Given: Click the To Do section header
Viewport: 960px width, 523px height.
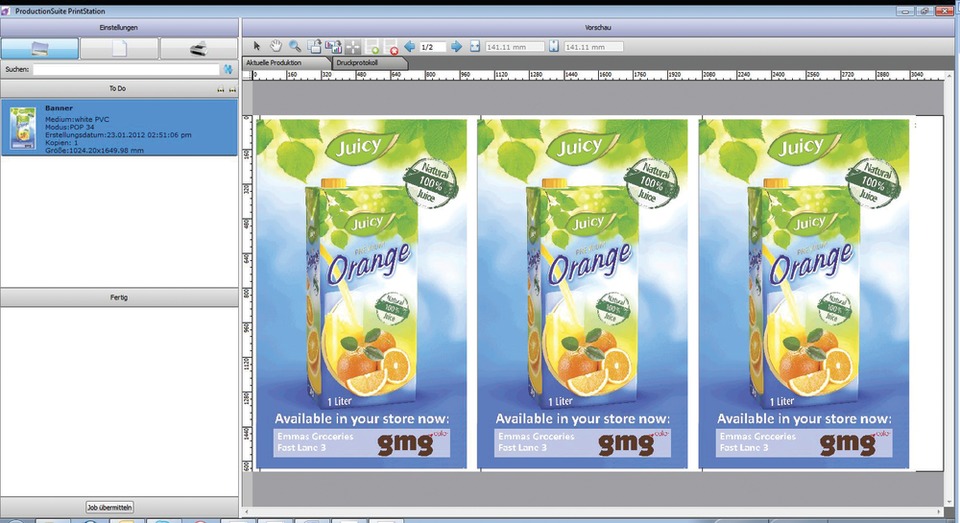Looking at the screenshot, I should click(119, 89).
